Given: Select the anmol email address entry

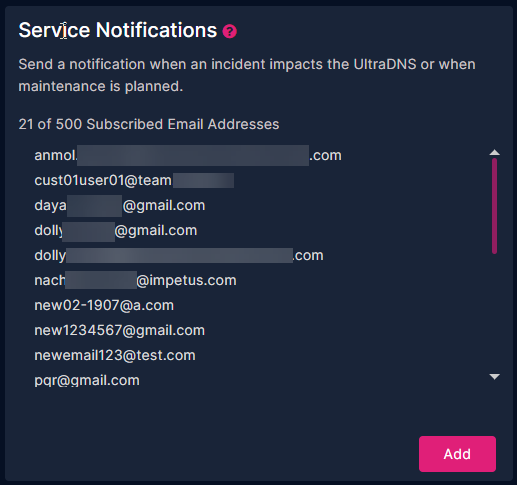Looking at the screenshot, I should tap(188, 155).
